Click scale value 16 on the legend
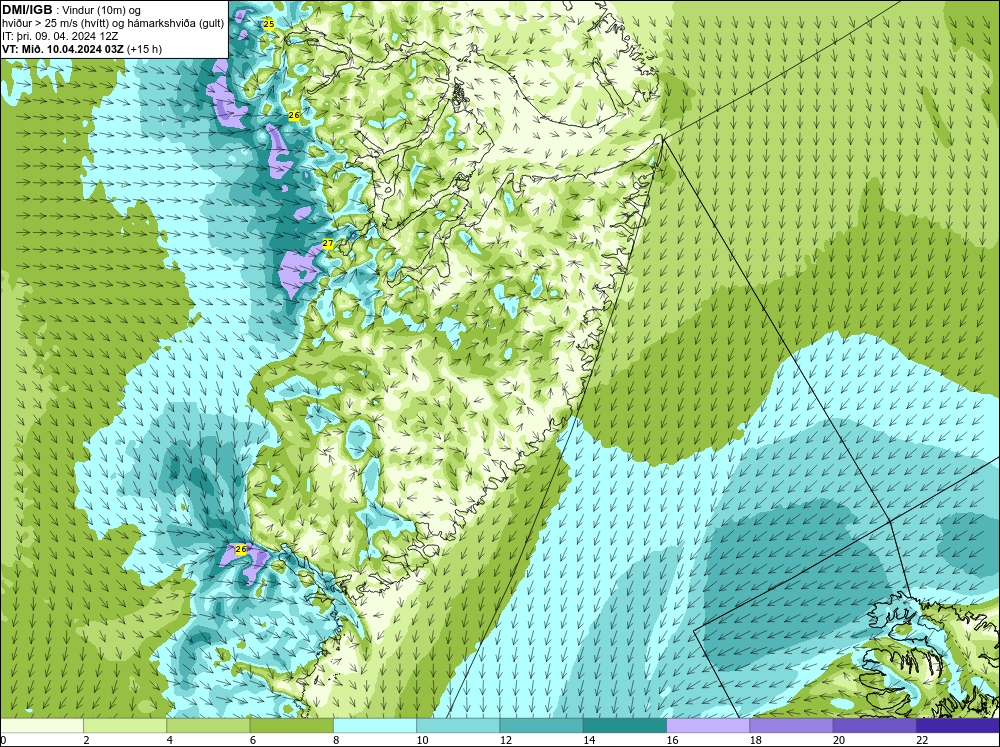Screen dimensions: 1000x747 [x=672, y=740]
